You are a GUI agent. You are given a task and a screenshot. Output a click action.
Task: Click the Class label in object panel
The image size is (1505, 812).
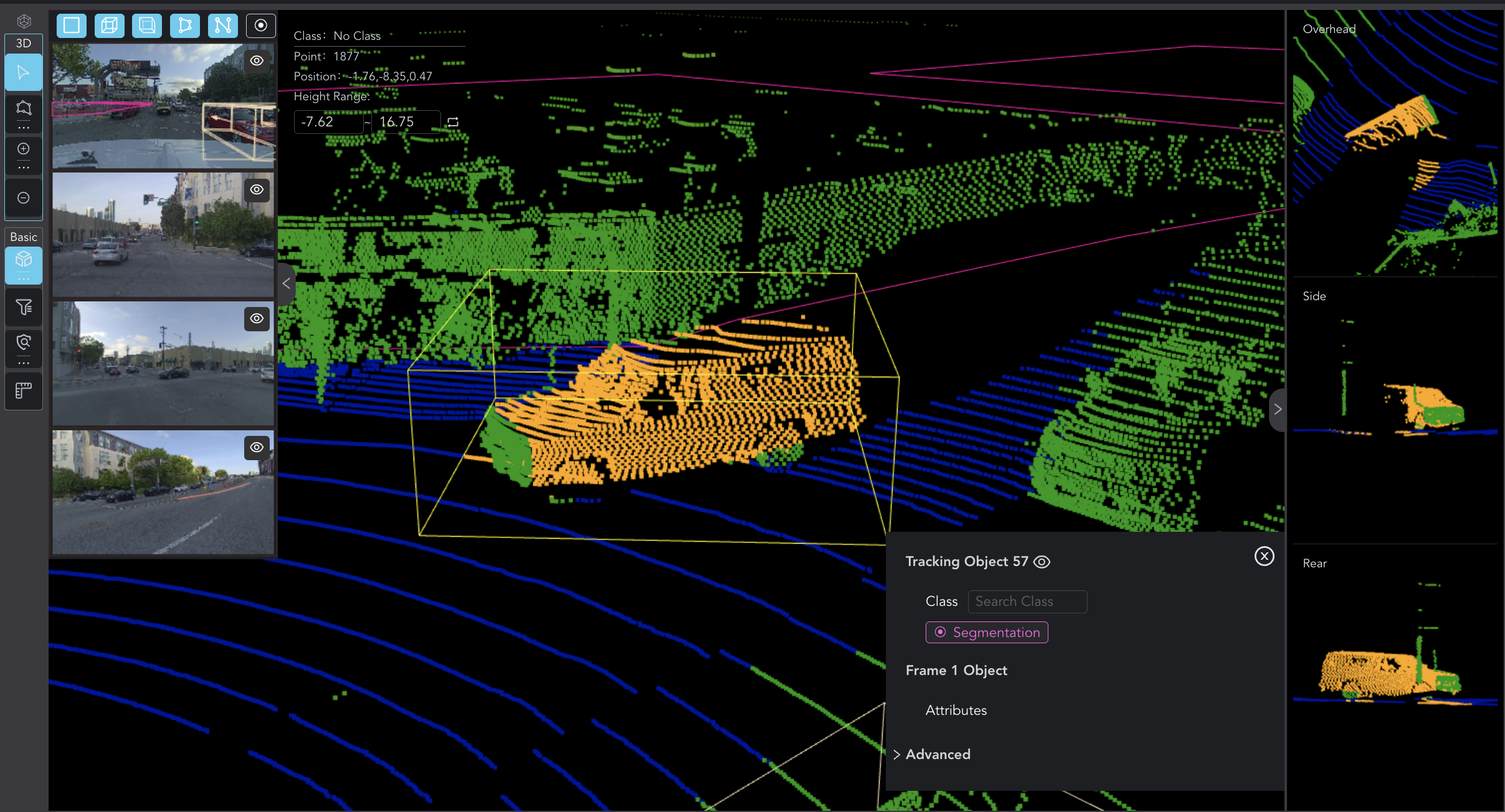coord(941,602)
